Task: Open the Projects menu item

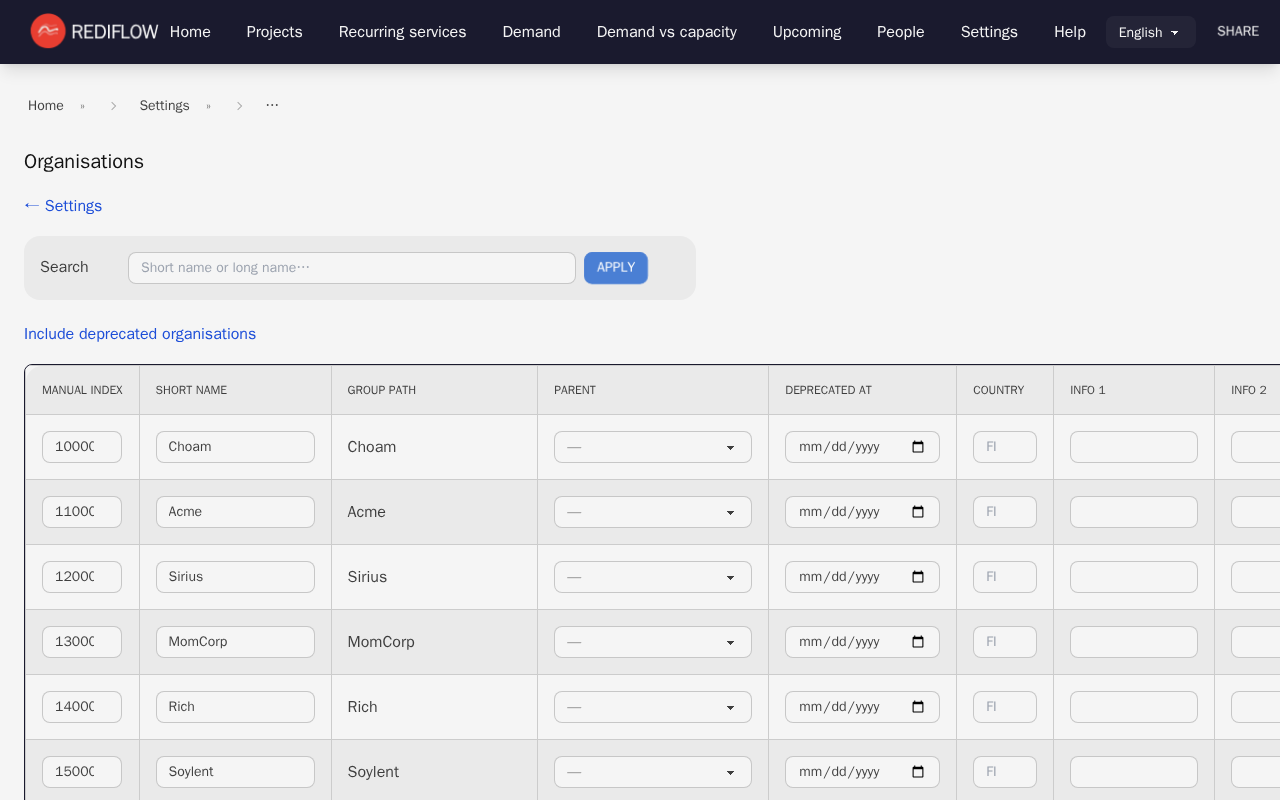Action: 274,32
